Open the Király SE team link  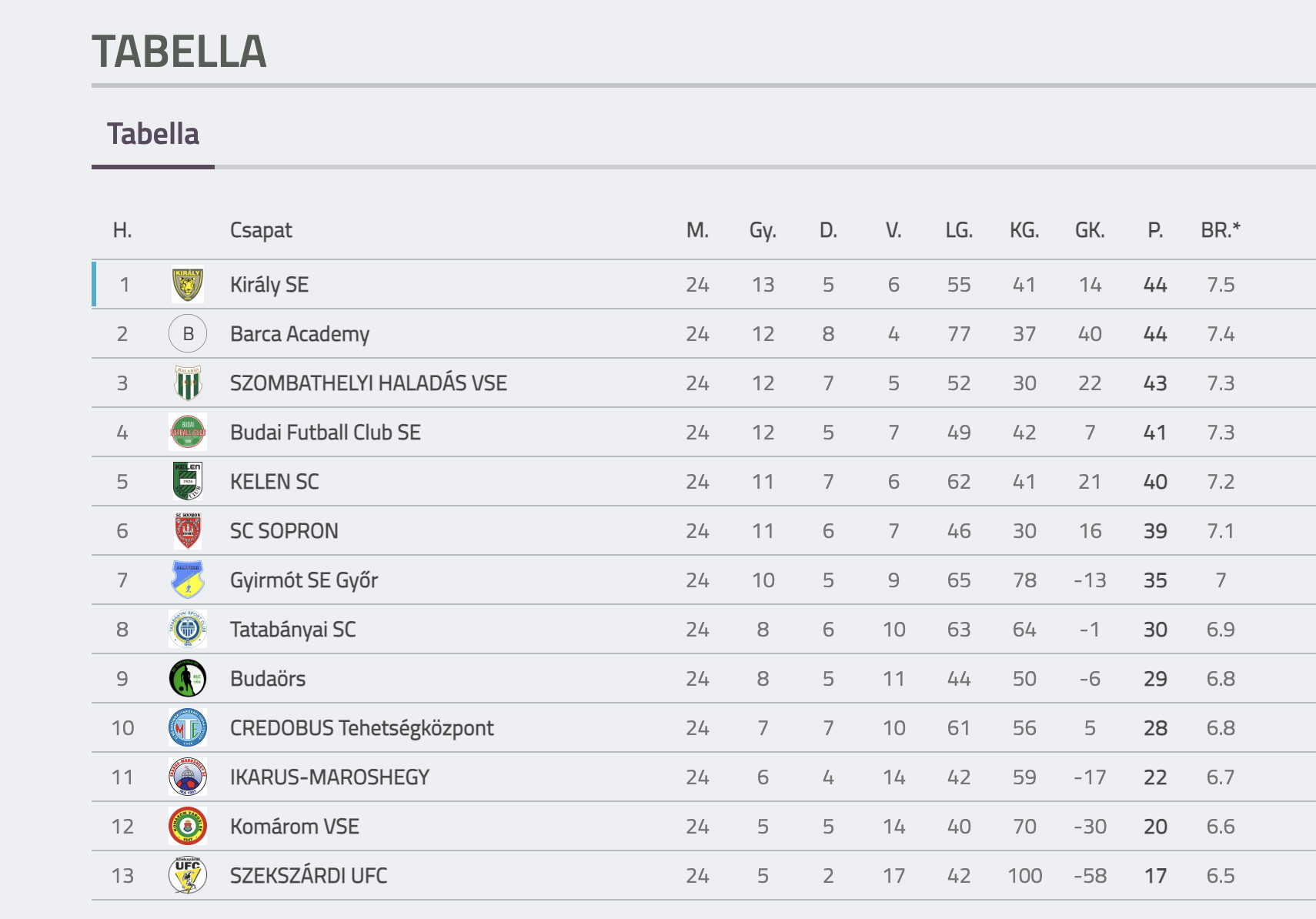pyautogui.click(x=269, y=286)
